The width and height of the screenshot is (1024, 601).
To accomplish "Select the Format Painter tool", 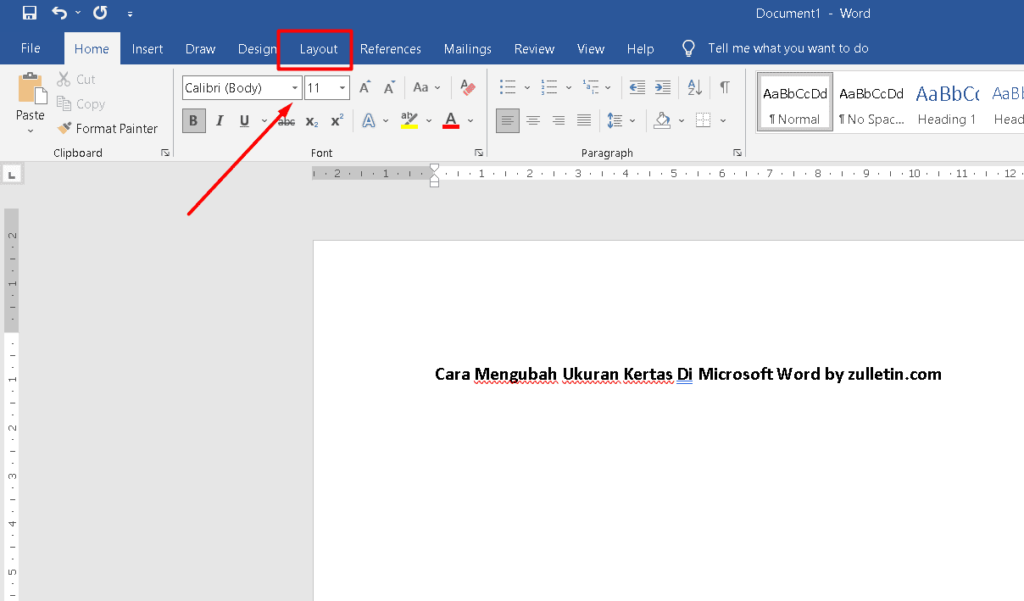I will (107, 128).
